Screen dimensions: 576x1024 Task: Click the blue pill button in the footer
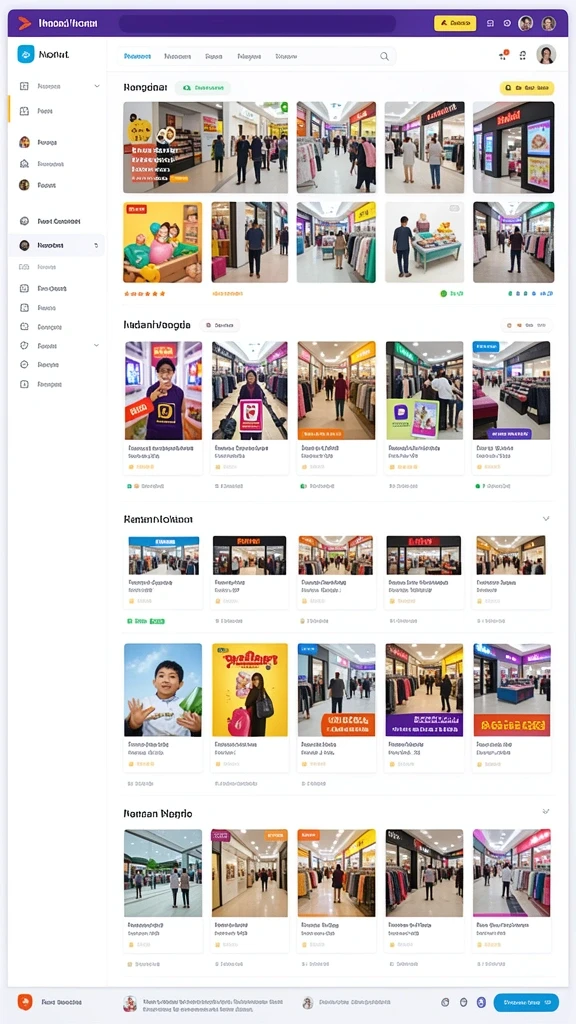[x=526, y=1002]
